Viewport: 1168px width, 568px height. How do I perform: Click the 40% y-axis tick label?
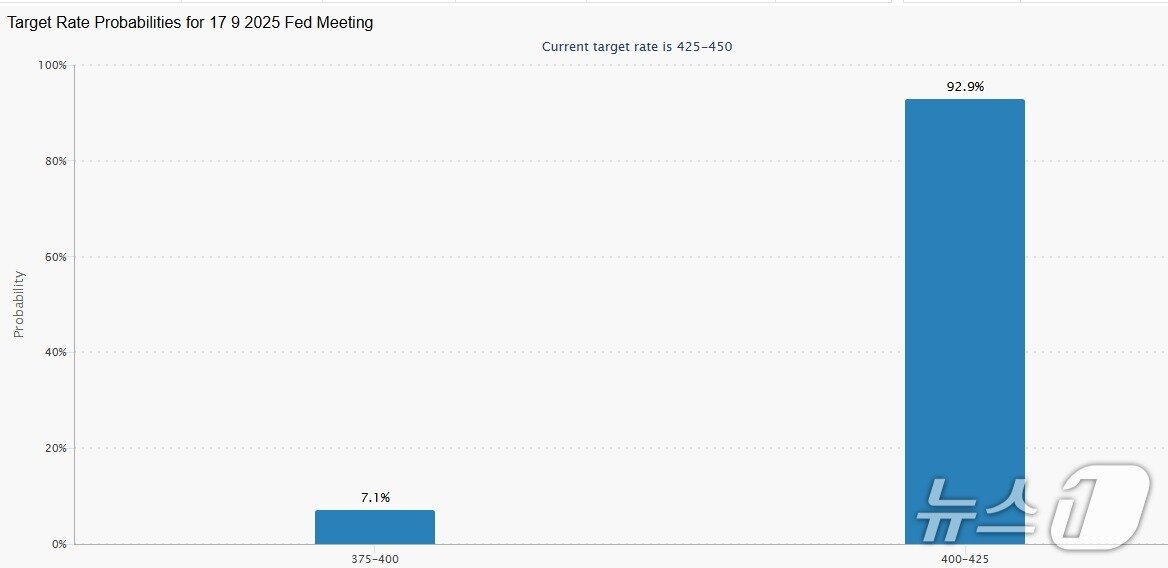[x=55, y=352]
